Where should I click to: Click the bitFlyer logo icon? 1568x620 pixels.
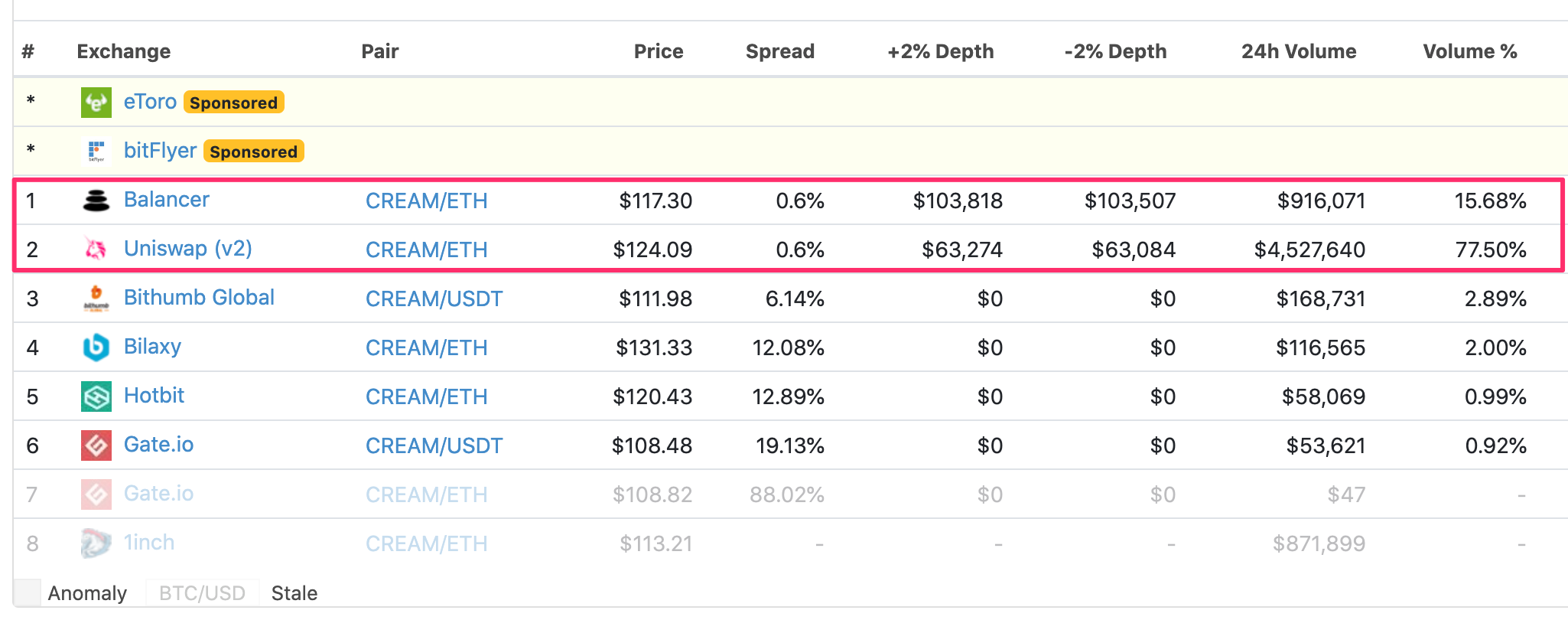tap(96, 151)
